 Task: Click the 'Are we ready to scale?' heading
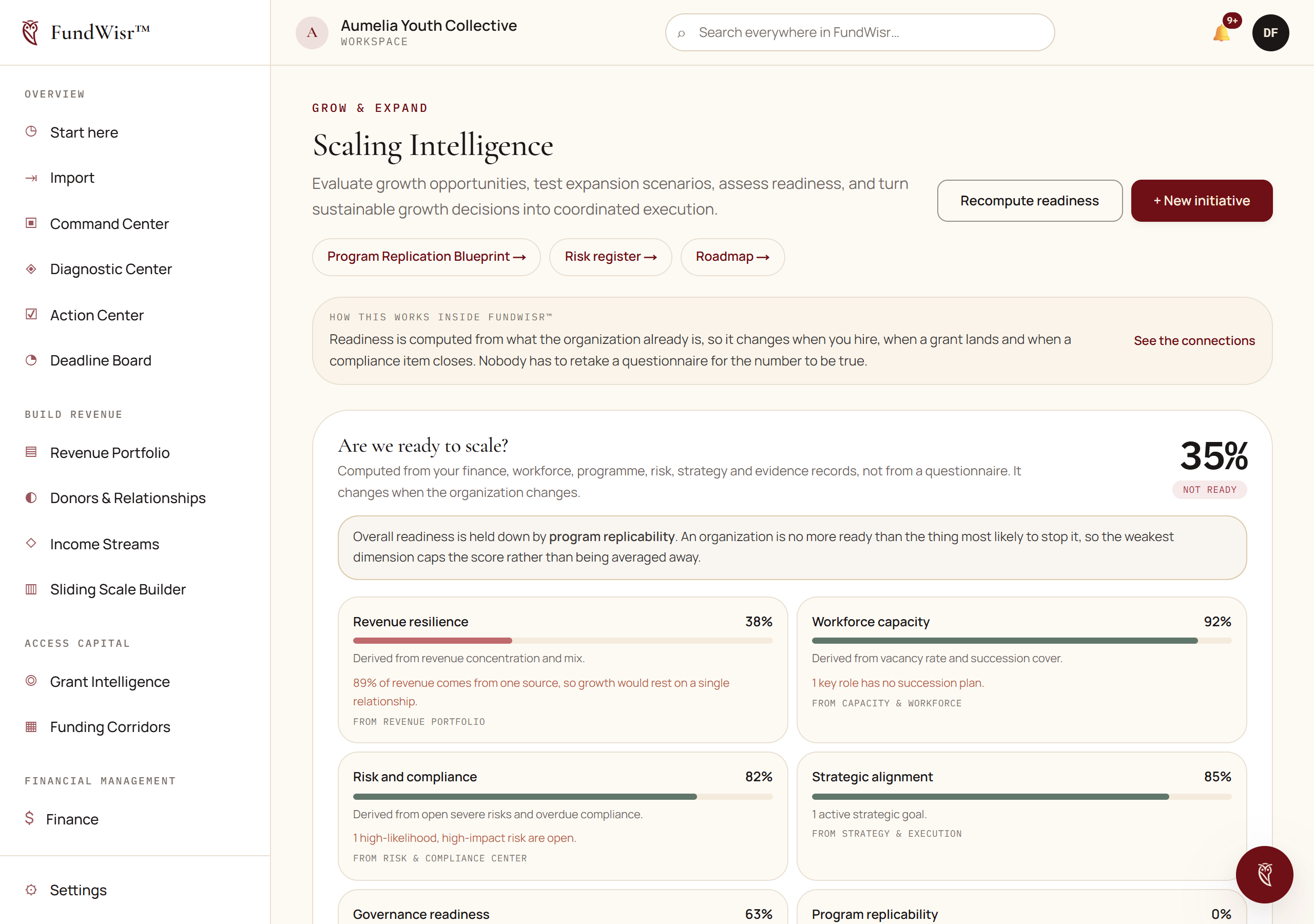coord(423,446)
